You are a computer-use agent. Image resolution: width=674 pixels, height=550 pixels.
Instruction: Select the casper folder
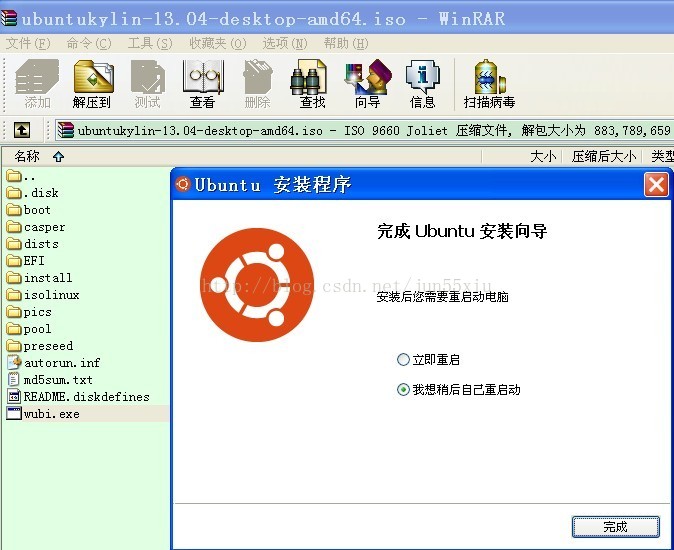coord(36,227)
